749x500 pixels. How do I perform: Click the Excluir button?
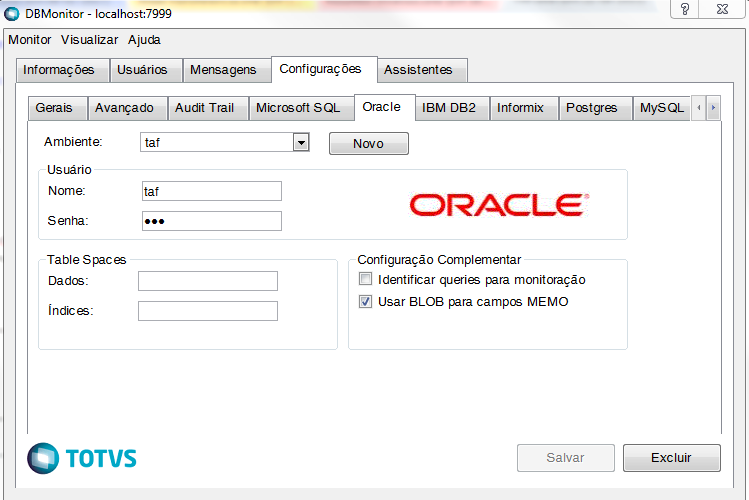pyautogui.click(x=672, y=458)
